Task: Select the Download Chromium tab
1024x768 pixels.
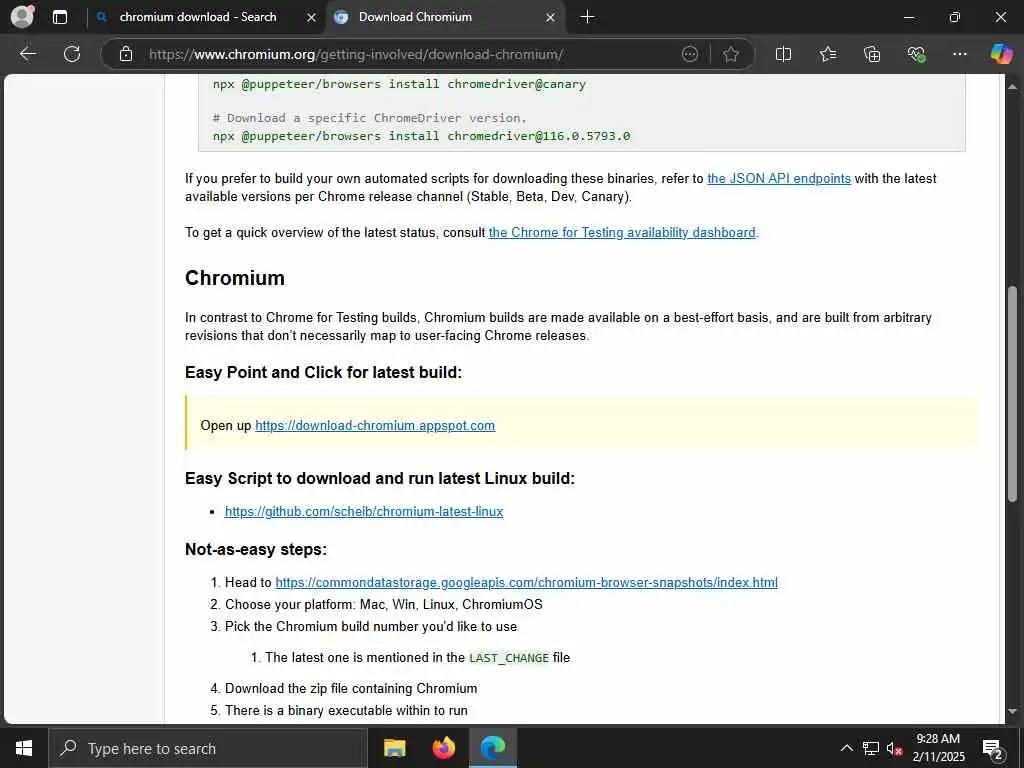Action: point(415,17)
